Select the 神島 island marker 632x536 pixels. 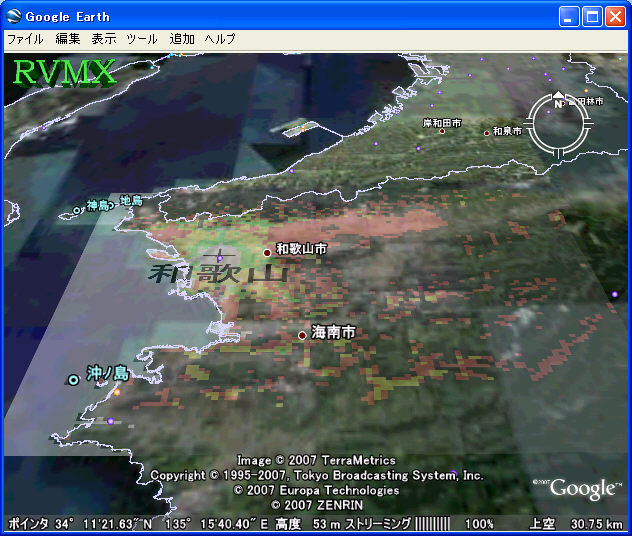76,210
